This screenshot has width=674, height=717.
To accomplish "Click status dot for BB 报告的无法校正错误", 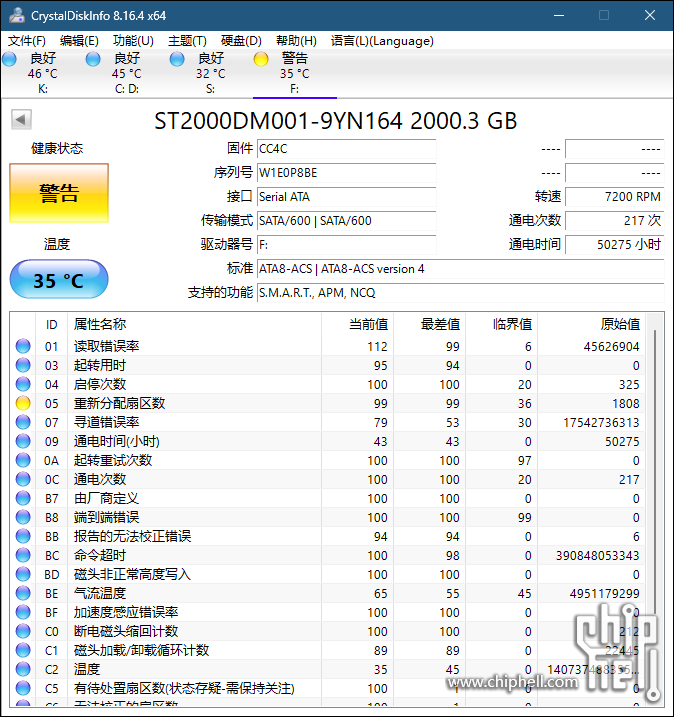I will (23, 536).
